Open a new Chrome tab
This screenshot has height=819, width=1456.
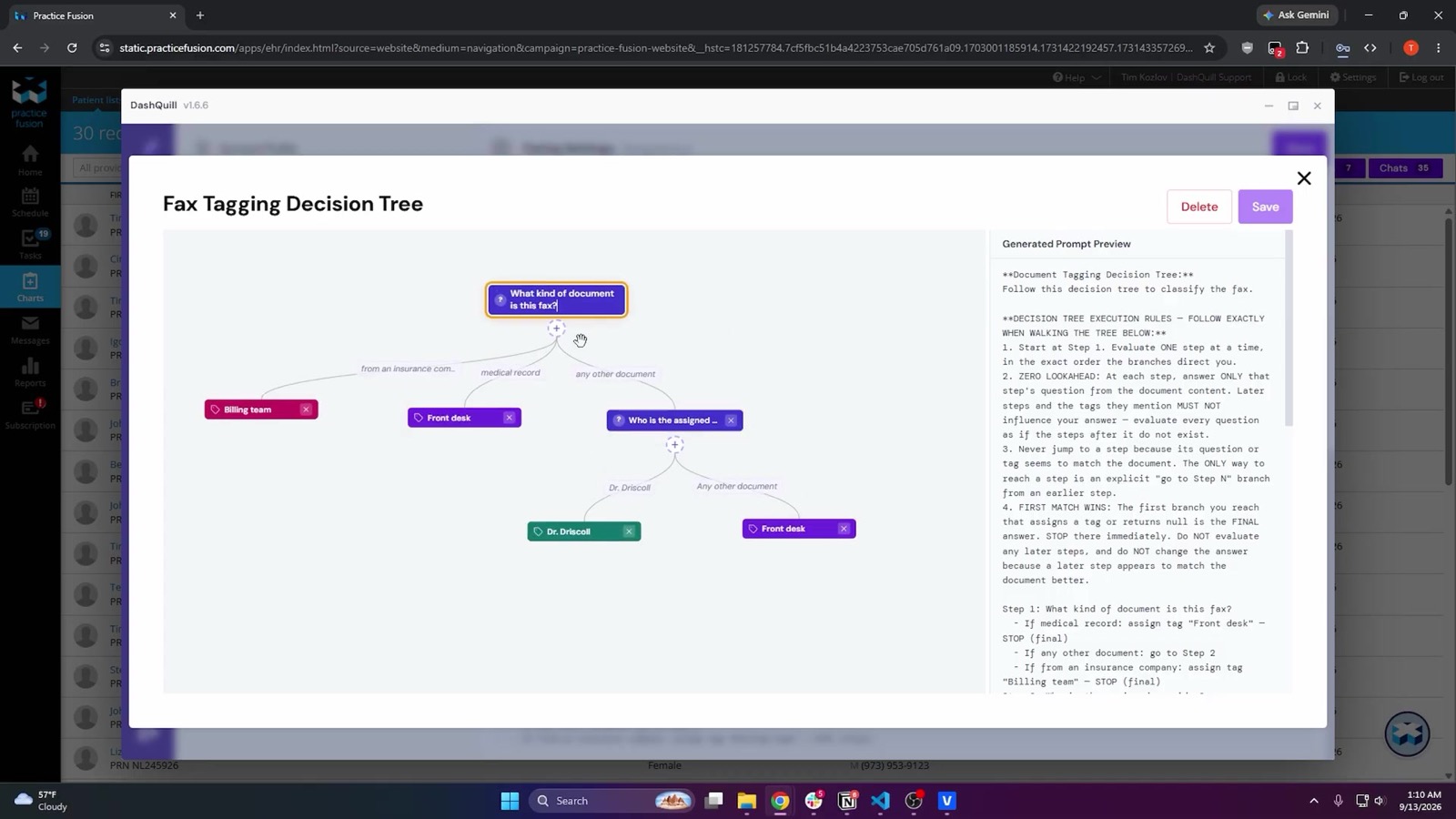click(x=200, y=15)
